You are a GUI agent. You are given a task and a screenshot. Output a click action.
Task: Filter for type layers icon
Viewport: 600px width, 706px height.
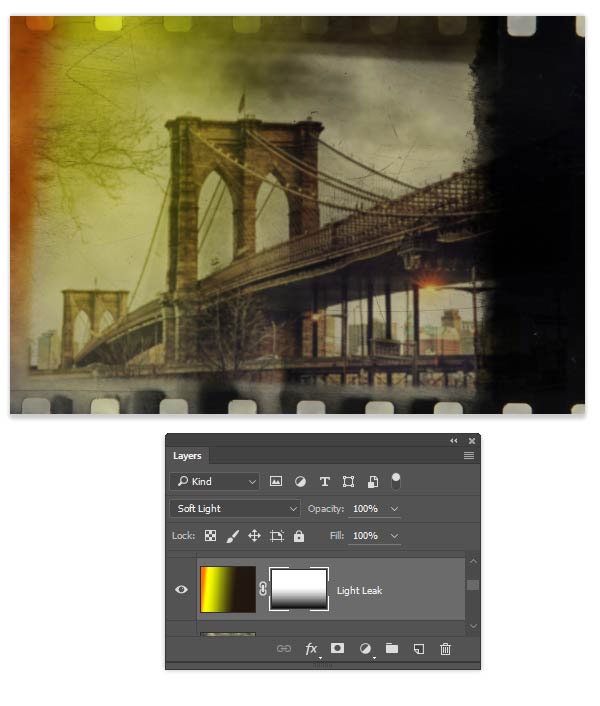click(x=325, y=482)
